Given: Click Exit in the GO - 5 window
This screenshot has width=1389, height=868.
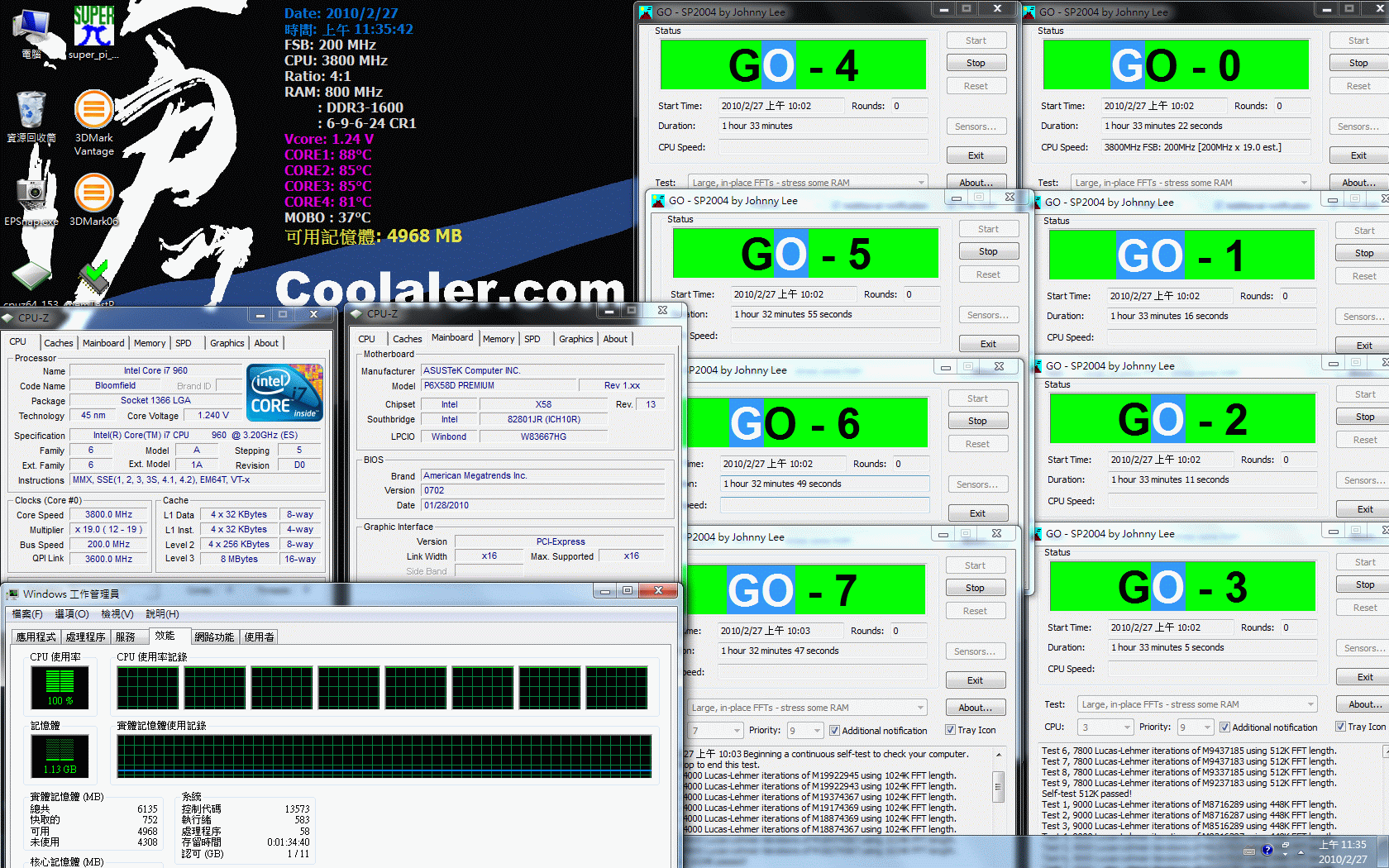Looking at the screenshot, I should click(x=988, y=344).
